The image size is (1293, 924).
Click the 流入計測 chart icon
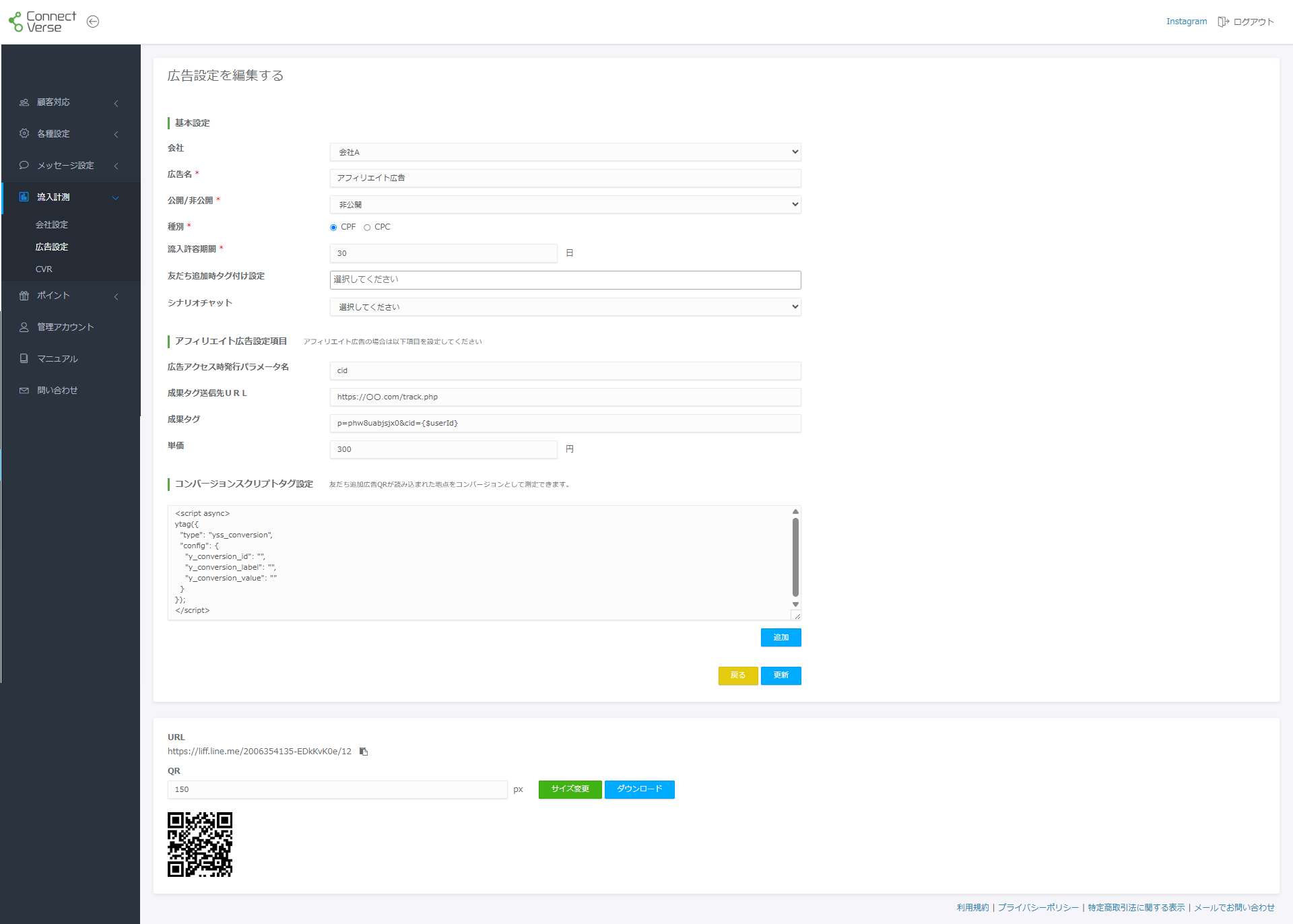point(24,197)
